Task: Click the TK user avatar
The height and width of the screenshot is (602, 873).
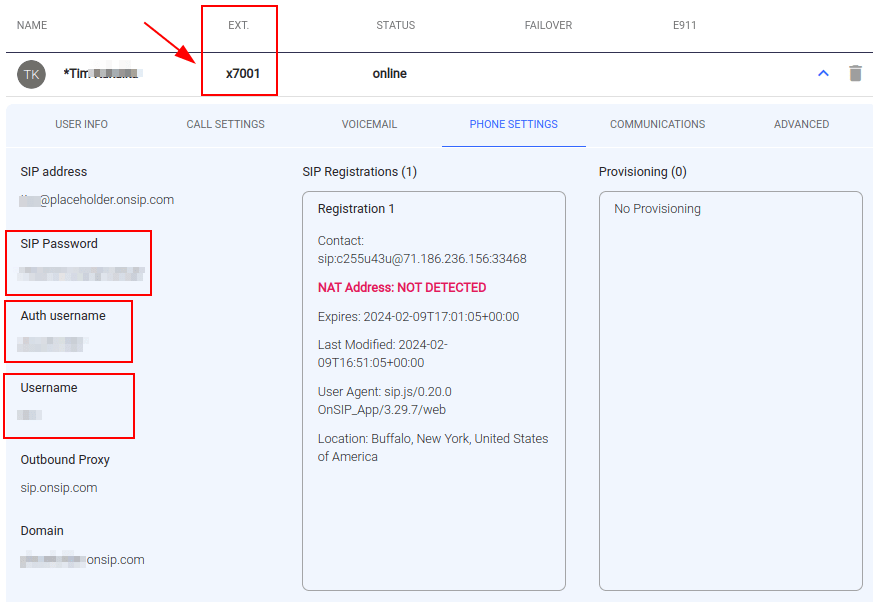Action: click(30, 73)
